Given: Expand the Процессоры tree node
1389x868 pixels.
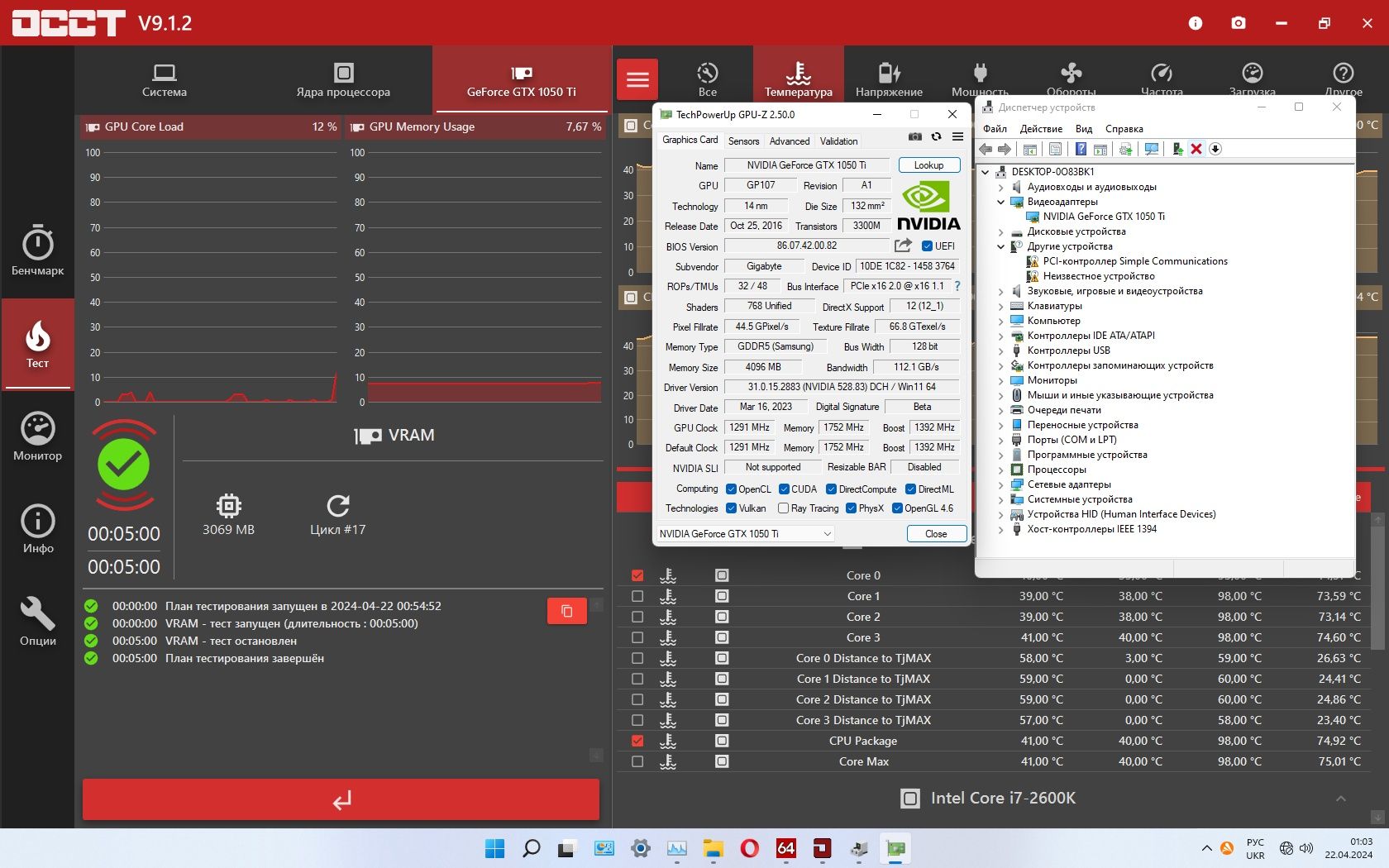Looking at the screenshot, I should coord(1000,470).
